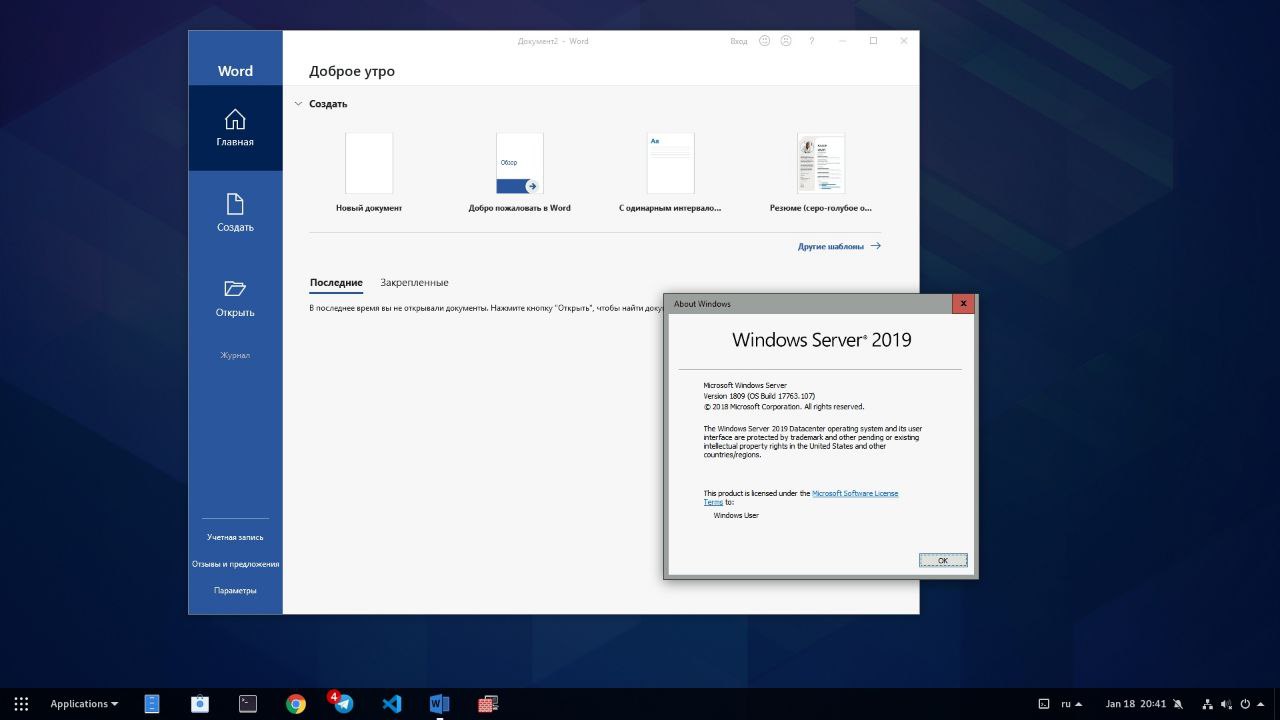Open the red firewall remote app taskbar icon
The width and height of the screenshot is (1280, 720).
coord(488,704)
